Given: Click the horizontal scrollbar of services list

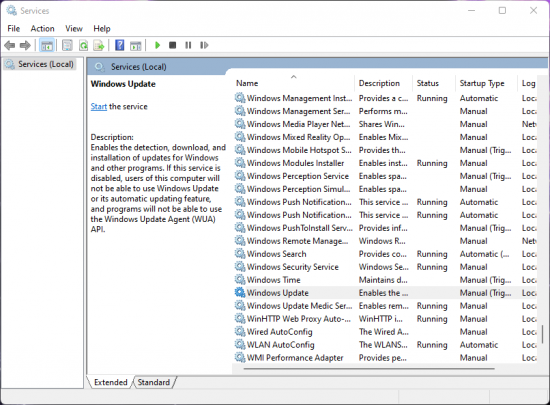Looking at the screenshot, I should pos(369,369).
